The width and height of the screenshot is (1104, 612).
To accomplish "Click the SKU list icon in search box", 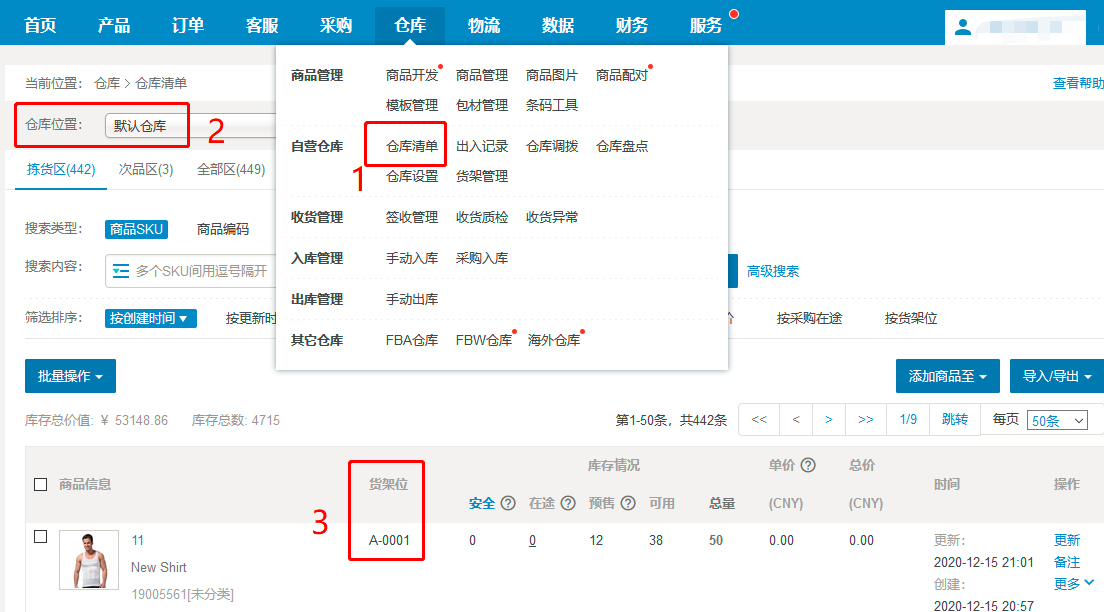I will [x=121, y=271].
